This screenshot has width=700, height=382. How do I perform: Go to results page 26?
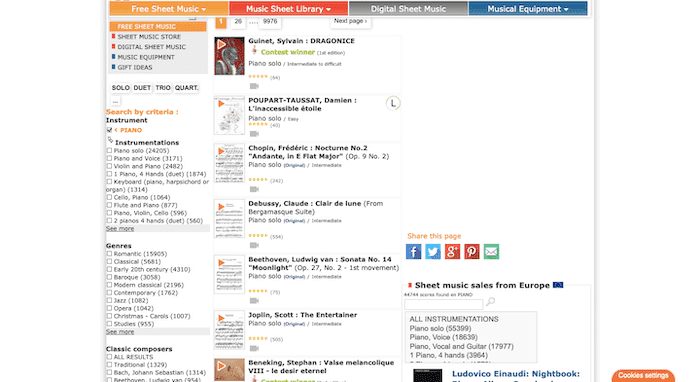pos(238,21)
